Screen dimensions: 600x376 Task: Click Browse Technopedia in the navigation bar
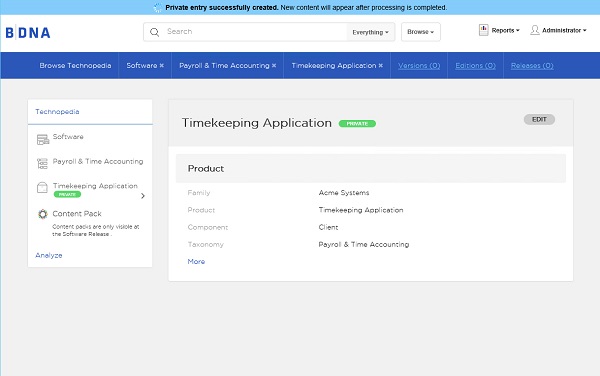[x=75, y=65]
